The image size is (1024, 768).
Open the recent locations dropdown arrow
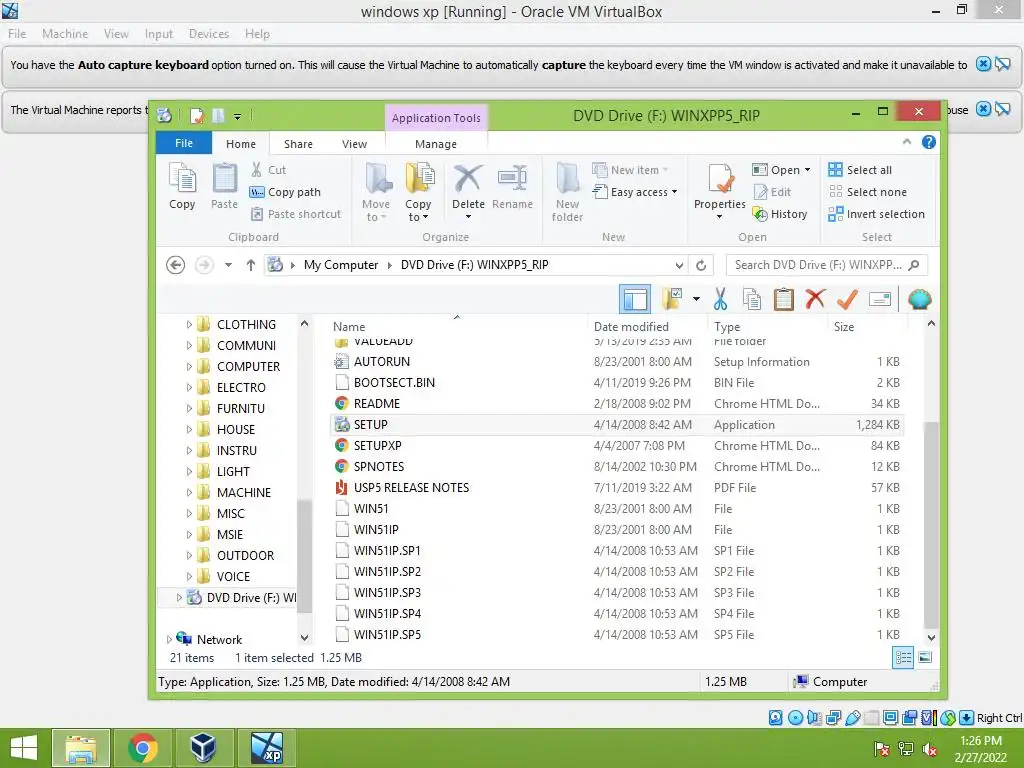coord(228,265)
